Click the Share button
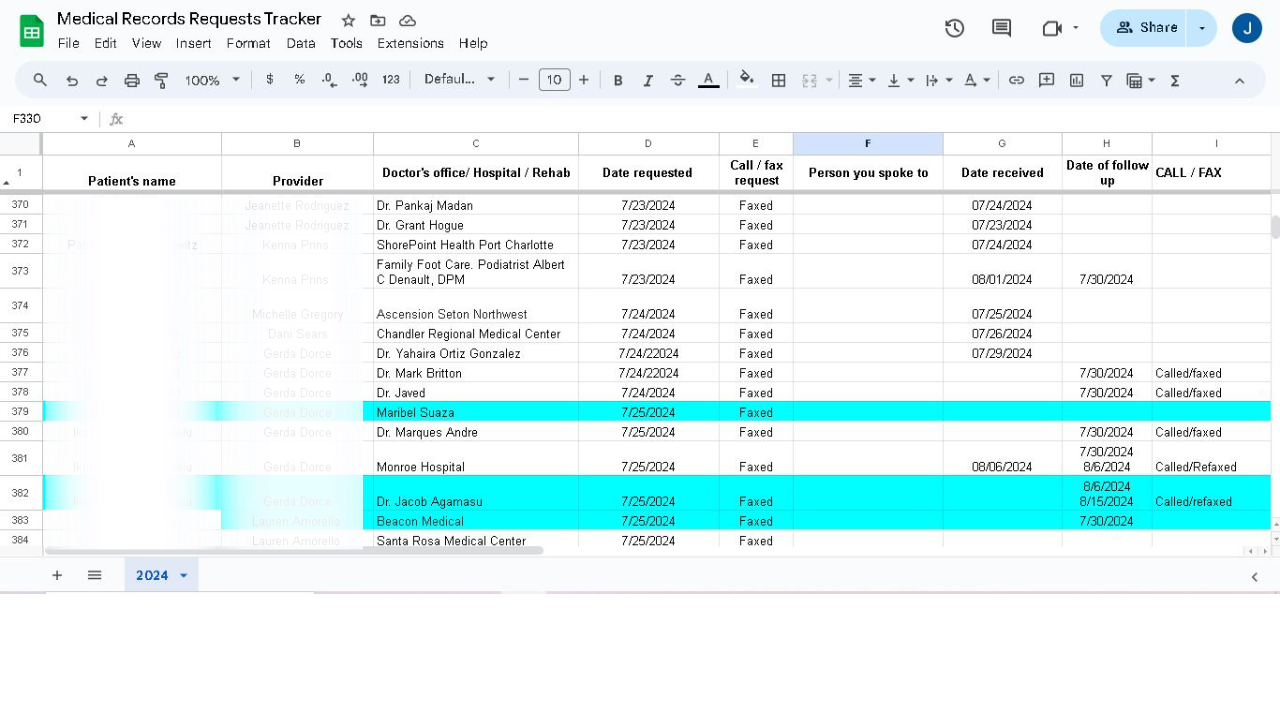This screenshot has width=1280, height=720. pos(1147,28)
